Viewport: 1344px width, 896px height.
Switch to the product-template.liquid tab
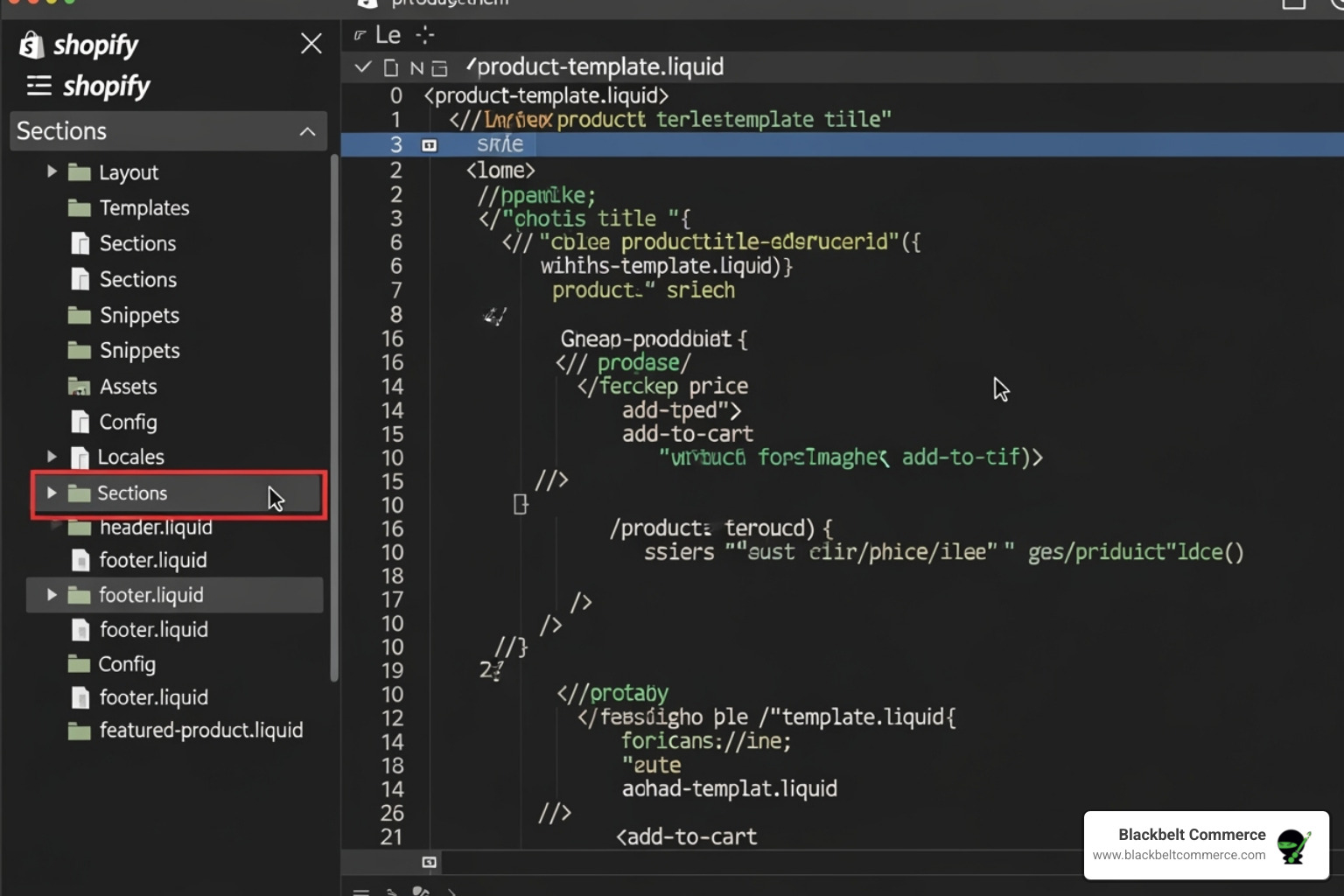point(599,67)
